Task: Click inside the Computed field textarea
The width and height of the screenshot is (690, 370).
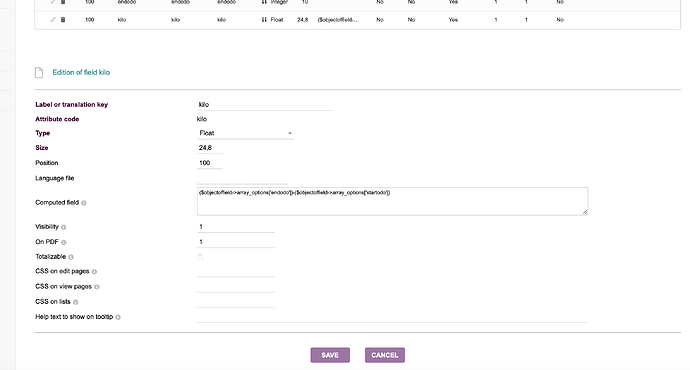Action: coord(393,201)
